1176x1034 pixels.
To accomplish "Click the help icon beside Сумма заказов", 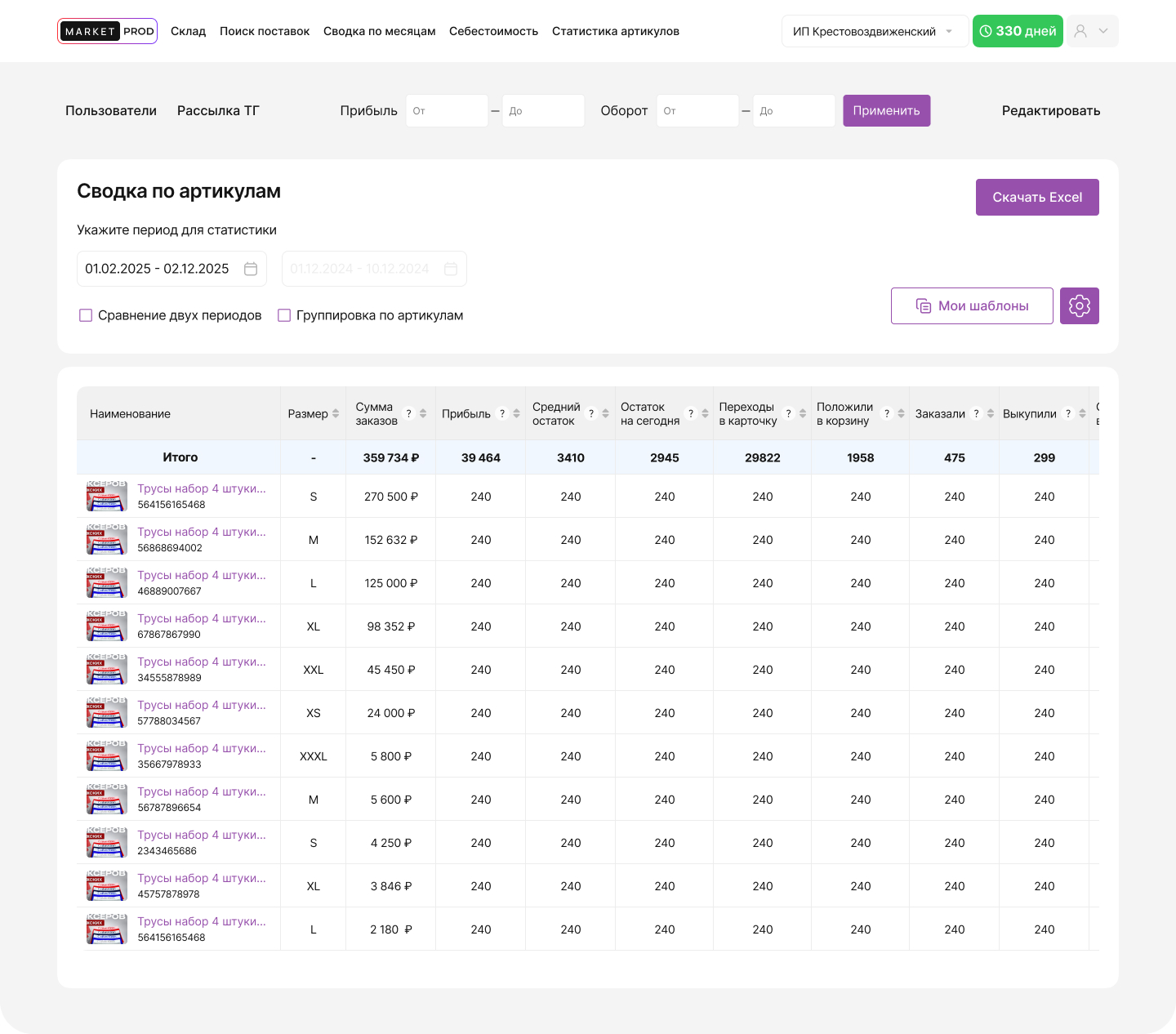I will (x=408, y=414).
